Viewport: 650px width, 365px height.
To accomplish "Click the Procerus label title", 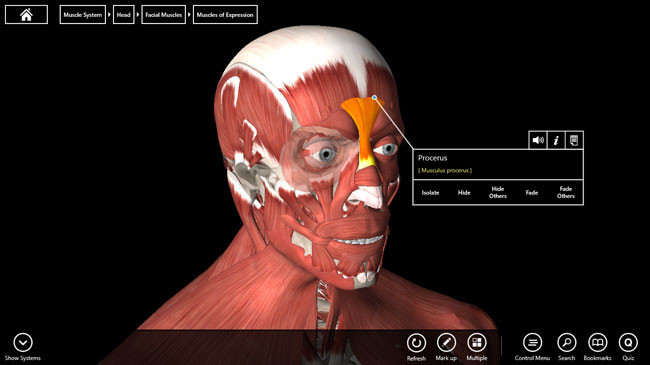I will pyautogui.click(x=432, y=158).
